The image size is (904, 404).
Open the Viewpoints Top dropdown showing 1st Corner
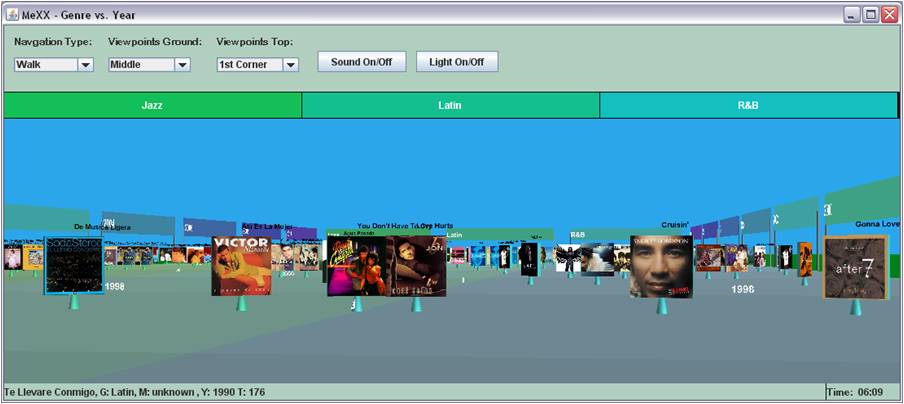[x=257, y=65]
